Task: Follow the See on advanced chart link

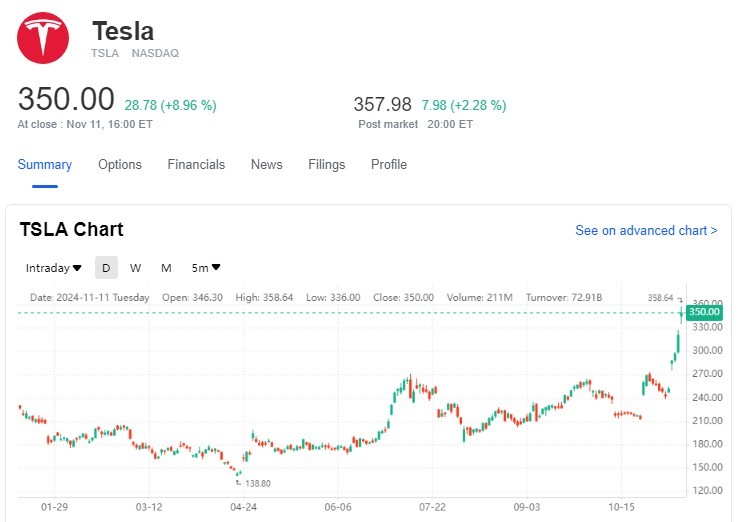Action: click(x=646, y=231)
